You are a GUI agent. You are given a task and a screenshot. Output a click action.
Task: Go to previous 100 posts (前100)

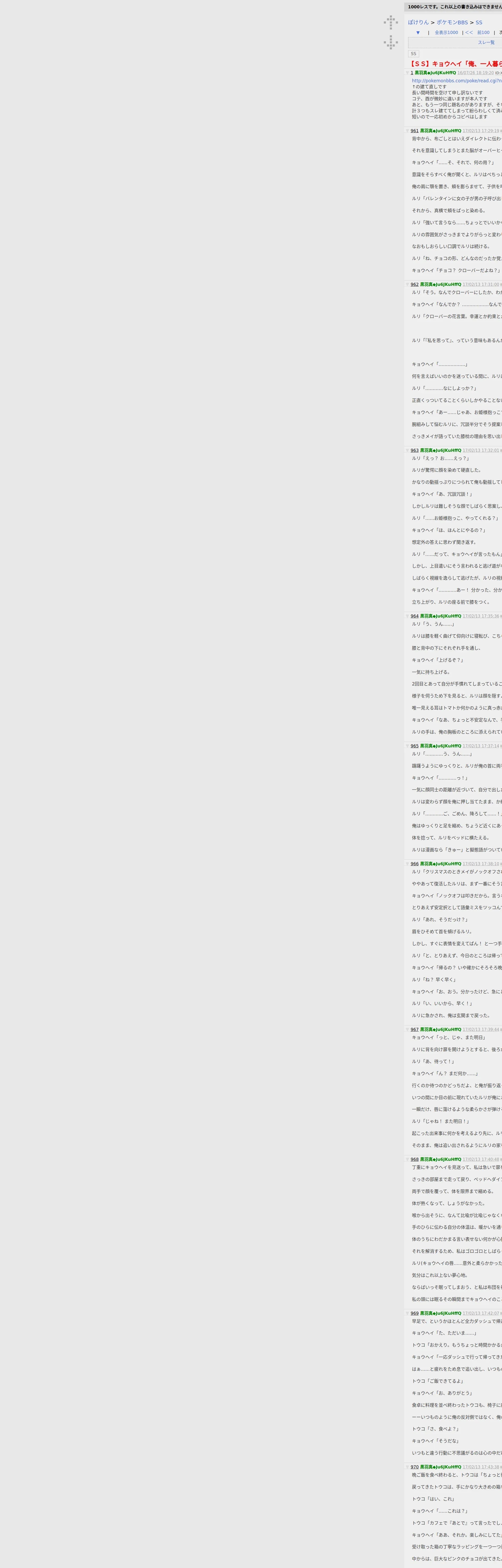point(483,33)
